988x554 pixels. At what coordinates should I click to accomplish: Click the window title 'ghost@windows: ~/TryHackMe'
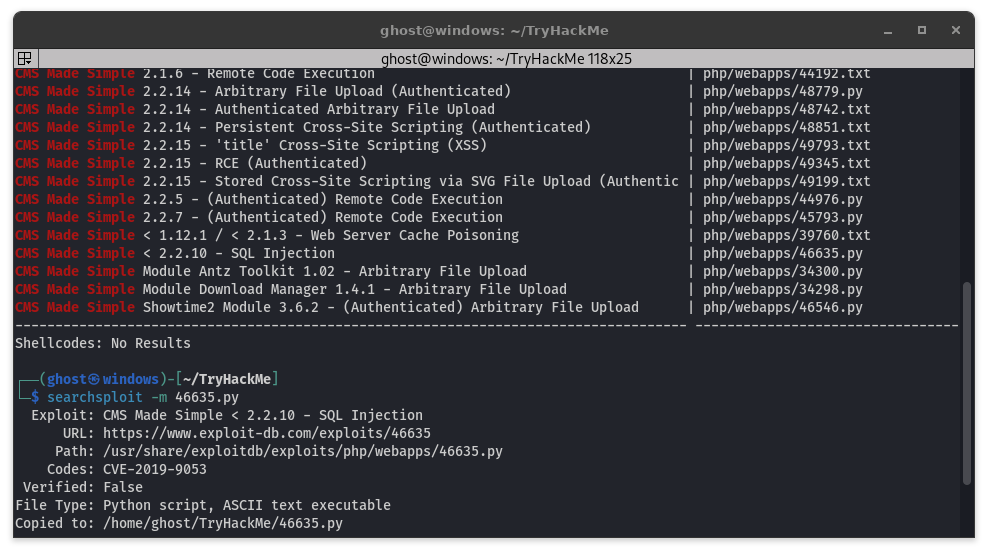click(x=493, y=30)
